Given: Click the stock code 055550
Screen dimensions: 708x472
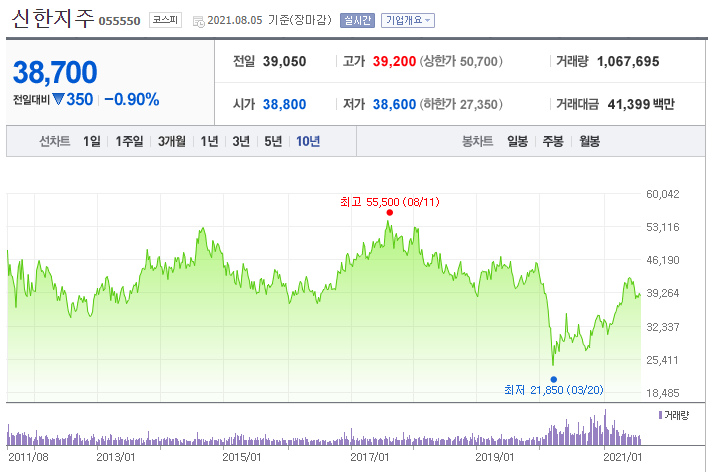Looking at the screenshot, I should [120, 21].
